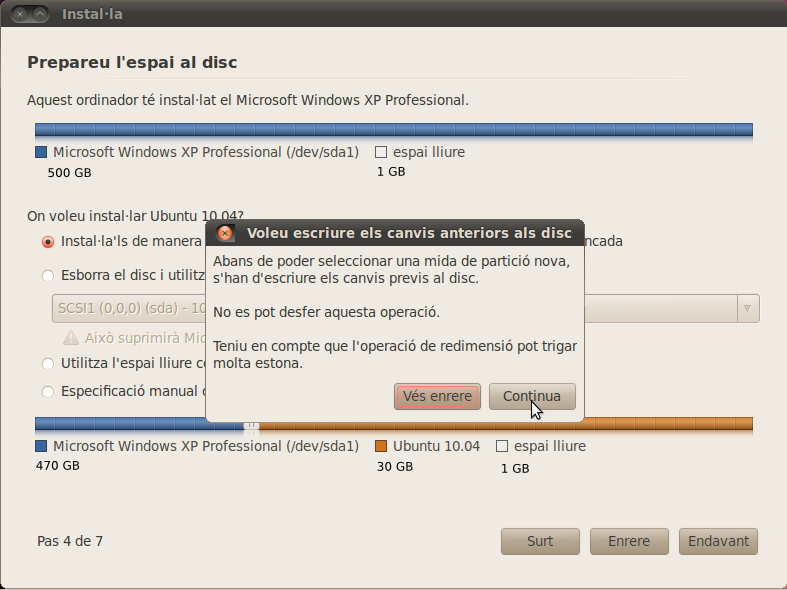Image resolution: width=787 pixels, height=590 pixels.
Task: Click the lower espai lliure legend box
Action: [x=502, y=446]
